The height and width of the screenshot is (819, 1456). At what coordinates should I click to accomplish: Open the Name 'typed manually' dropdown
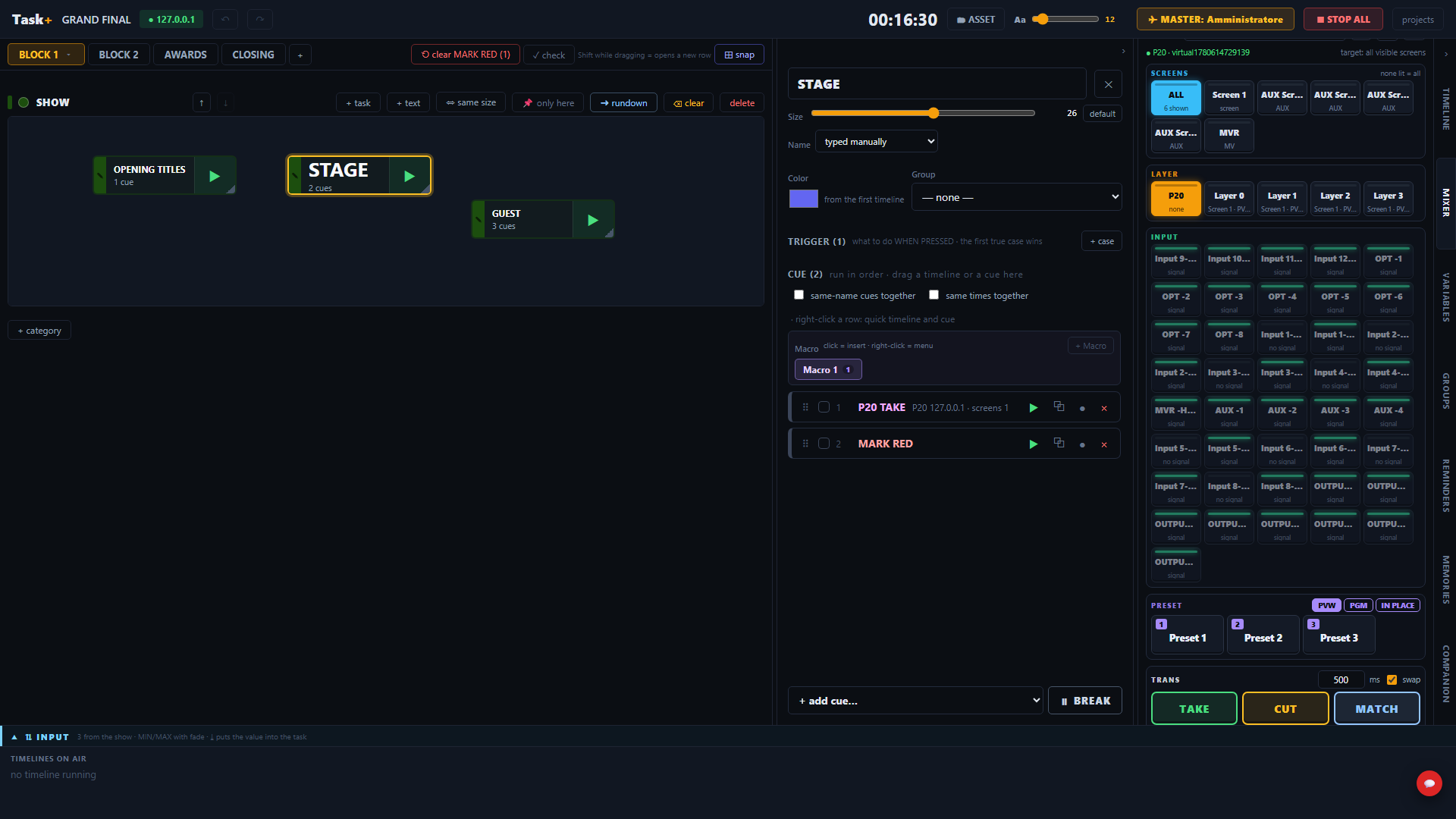click(877, 142)
